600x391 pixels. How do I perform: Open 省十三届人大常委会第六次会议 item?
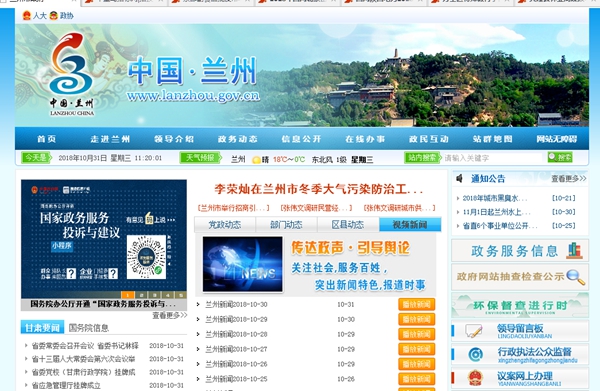(83, 359)
